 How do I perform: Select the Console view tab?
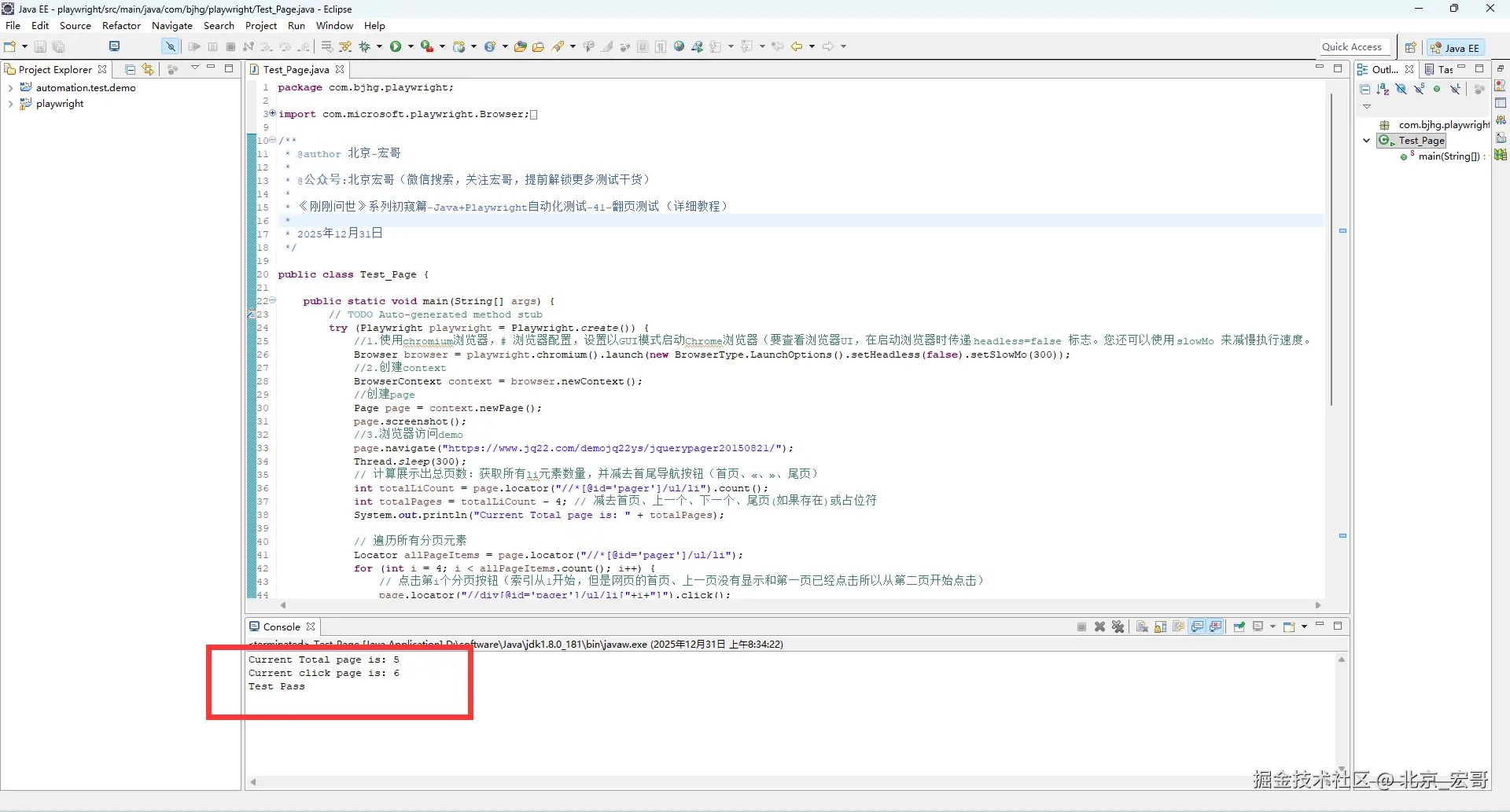pyautogui.click(x=282, y=627)
